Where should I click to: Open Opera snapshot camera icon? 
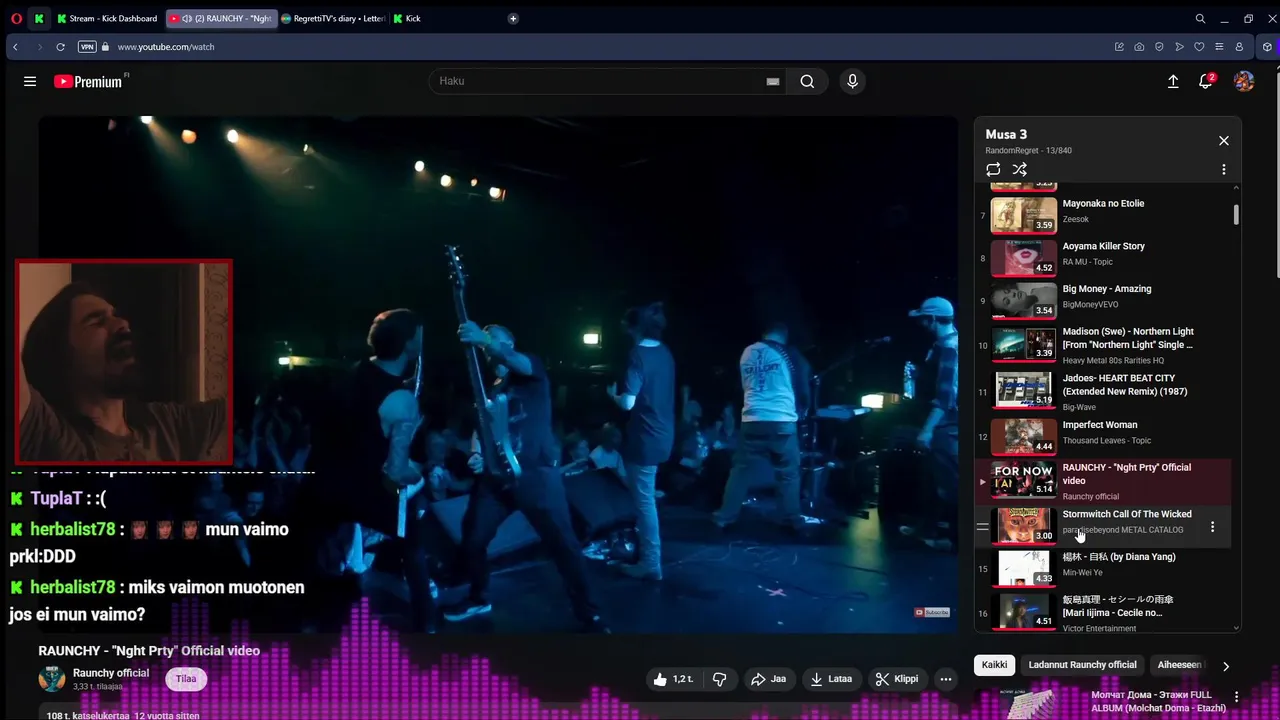[x=1139, y=47]
